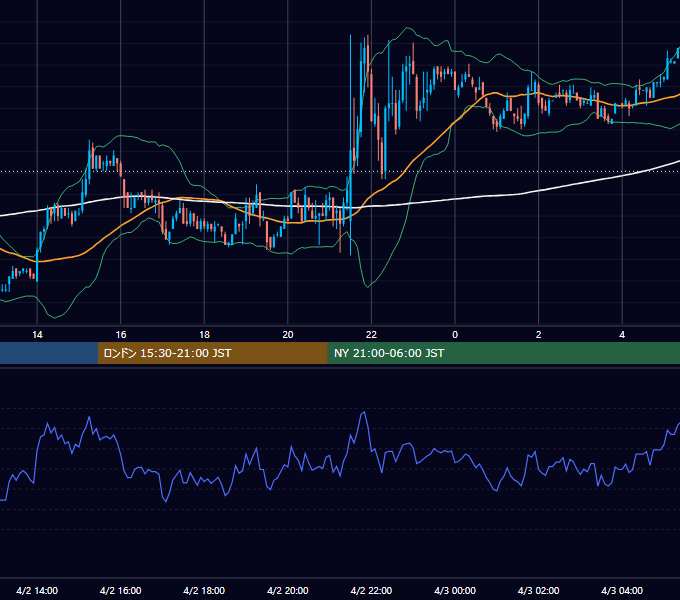The image size is (680, 600).
Task: Click the London session bar 15:30-21:00 JST
Action: (212, 353)
